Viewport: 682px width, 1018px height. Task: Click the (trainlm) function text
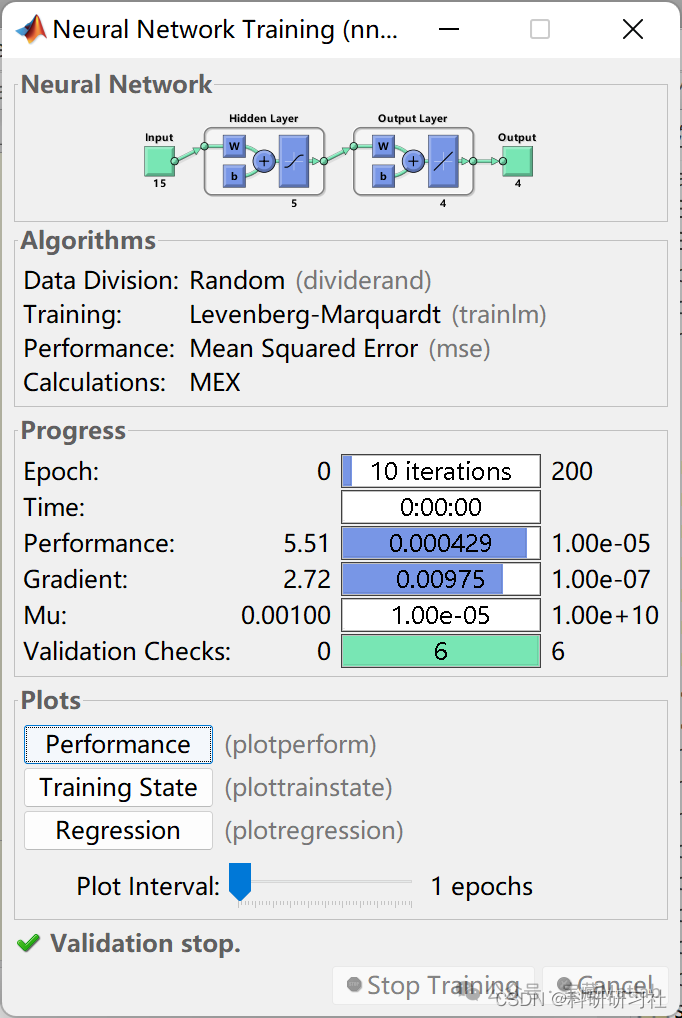499,315
